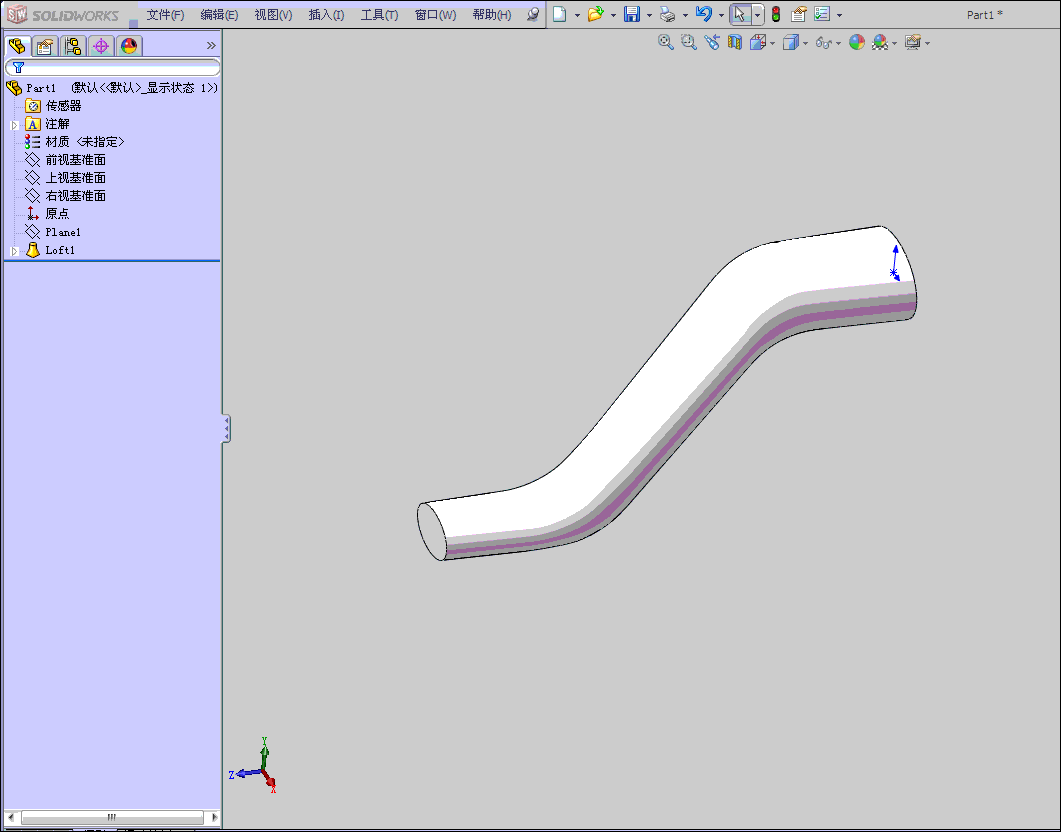Expand the View Orientation dropdown arrow
This screenshot has height=832, width=1061.
(772, 43)
